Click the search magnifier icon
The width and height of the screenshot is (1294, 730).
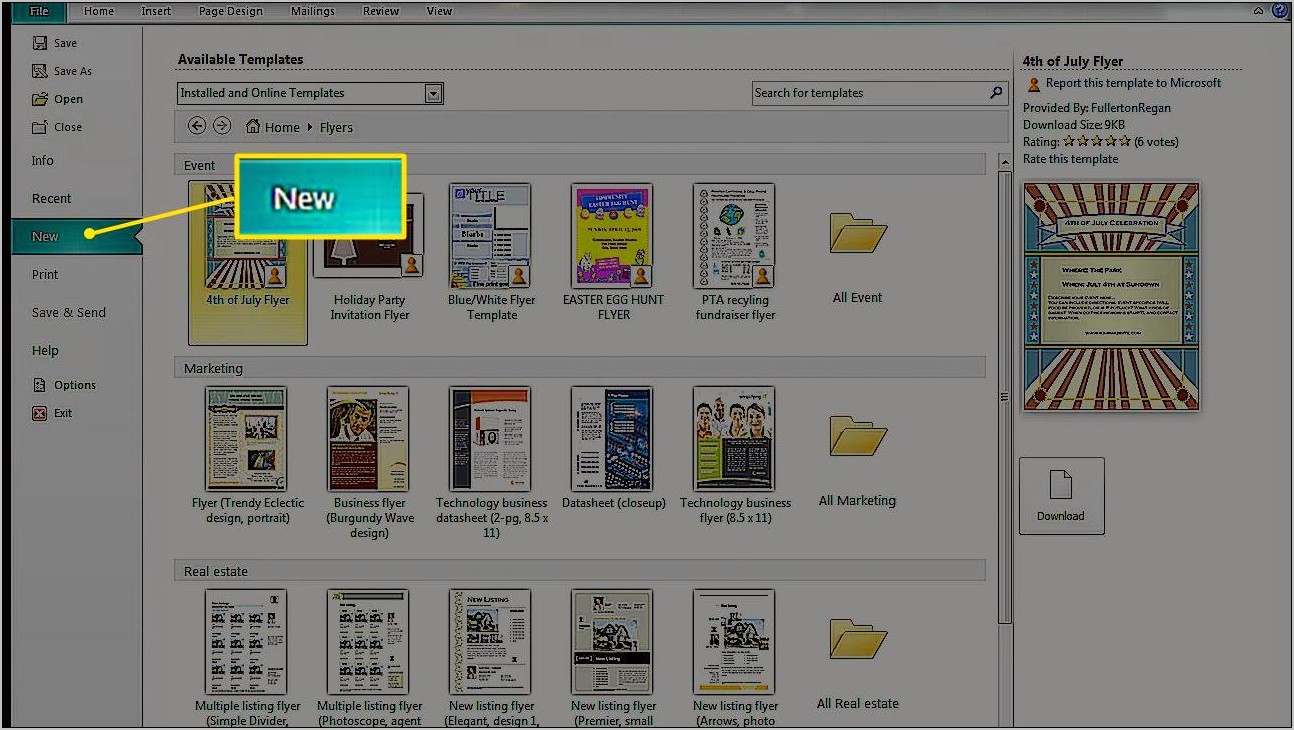click(x=996, y=92)
